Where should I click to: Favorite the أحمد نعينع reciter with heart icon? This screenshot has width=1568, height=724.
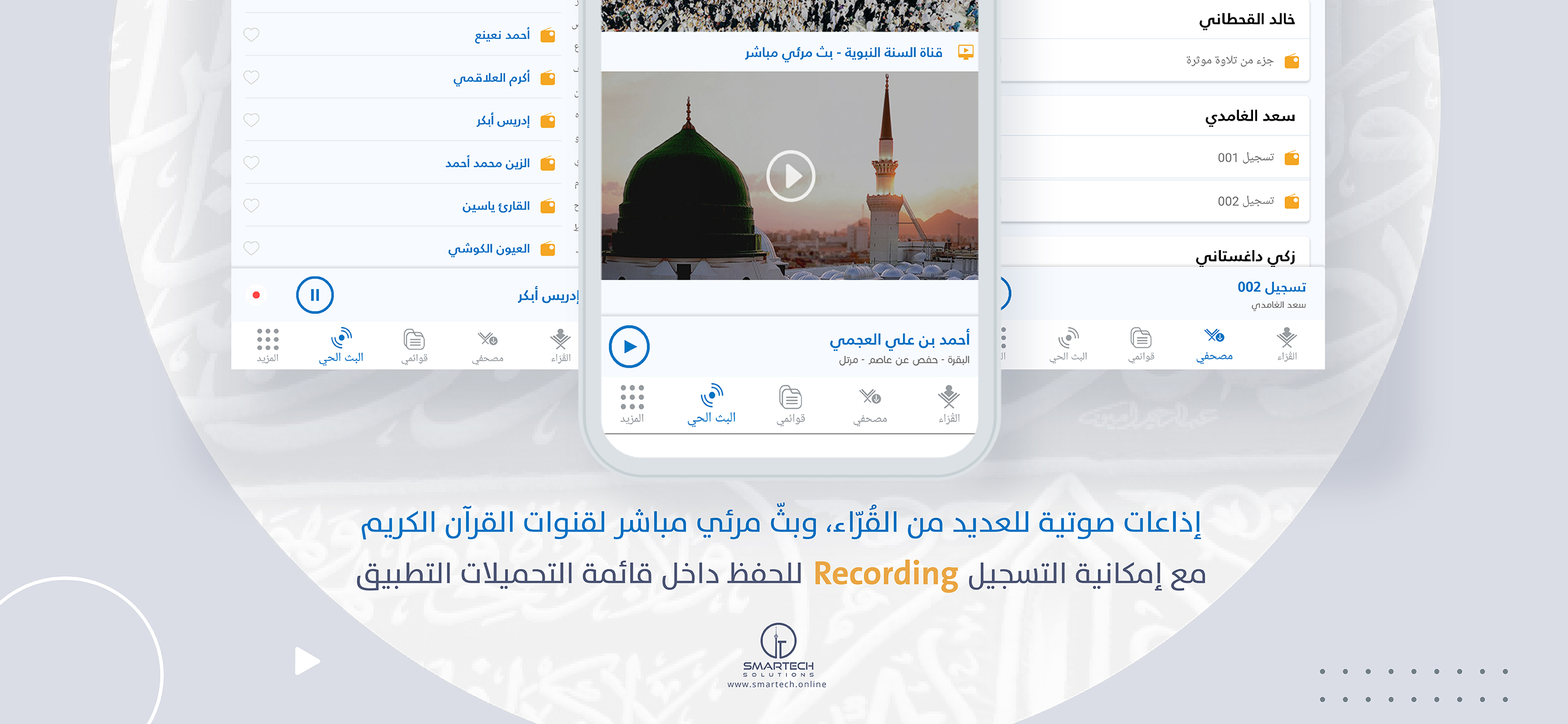pos(251,34)
